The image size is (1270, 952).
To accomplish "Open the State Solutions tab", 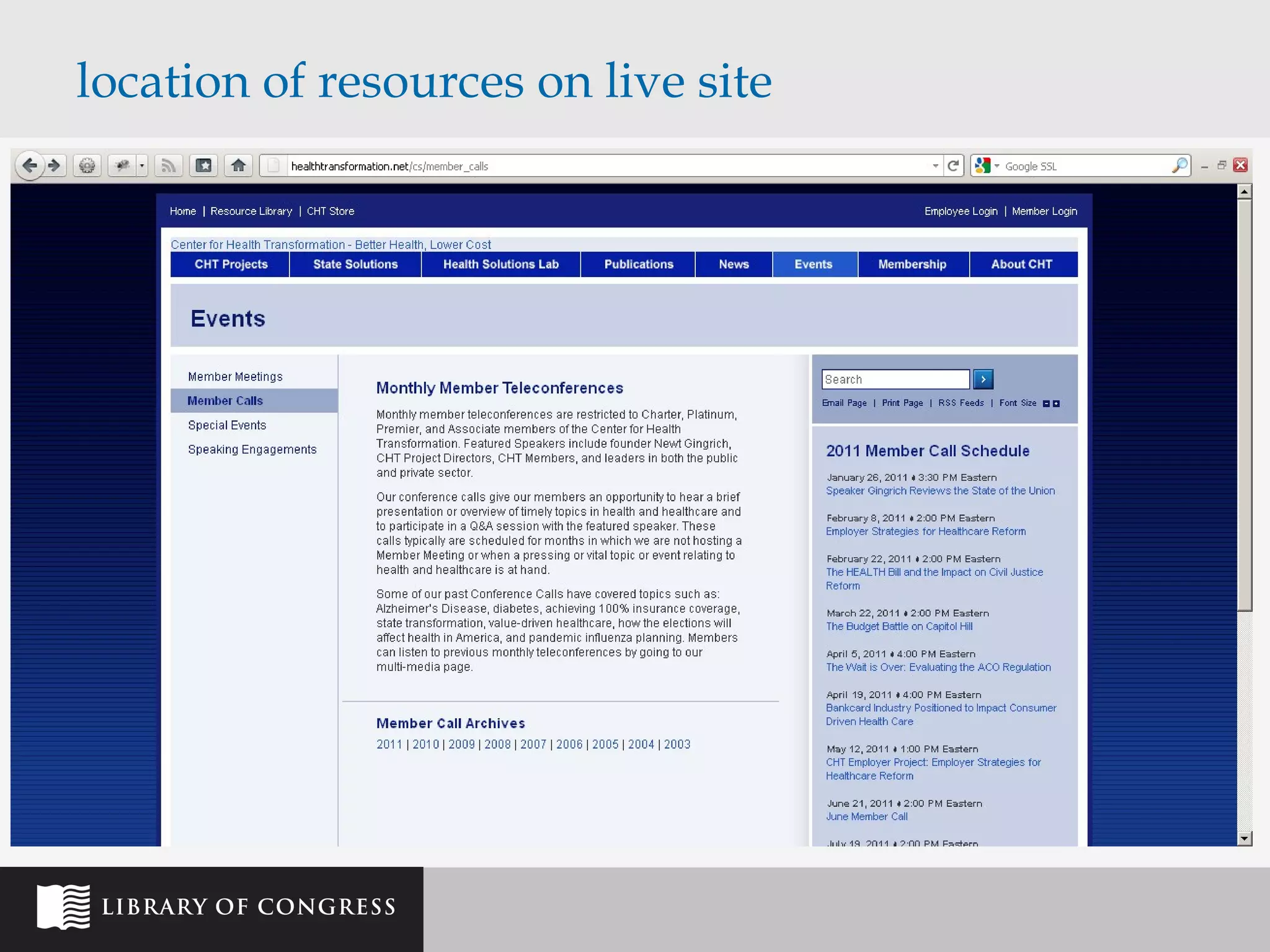I will click(355, 264).
